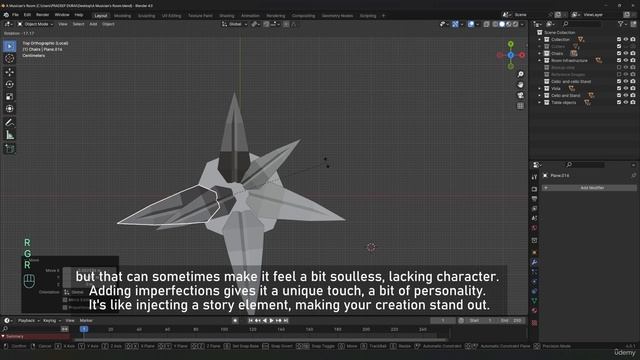Open the Object Mode dropdown
Viewport: 640px width, 360px height.
(x=35, y=24)
